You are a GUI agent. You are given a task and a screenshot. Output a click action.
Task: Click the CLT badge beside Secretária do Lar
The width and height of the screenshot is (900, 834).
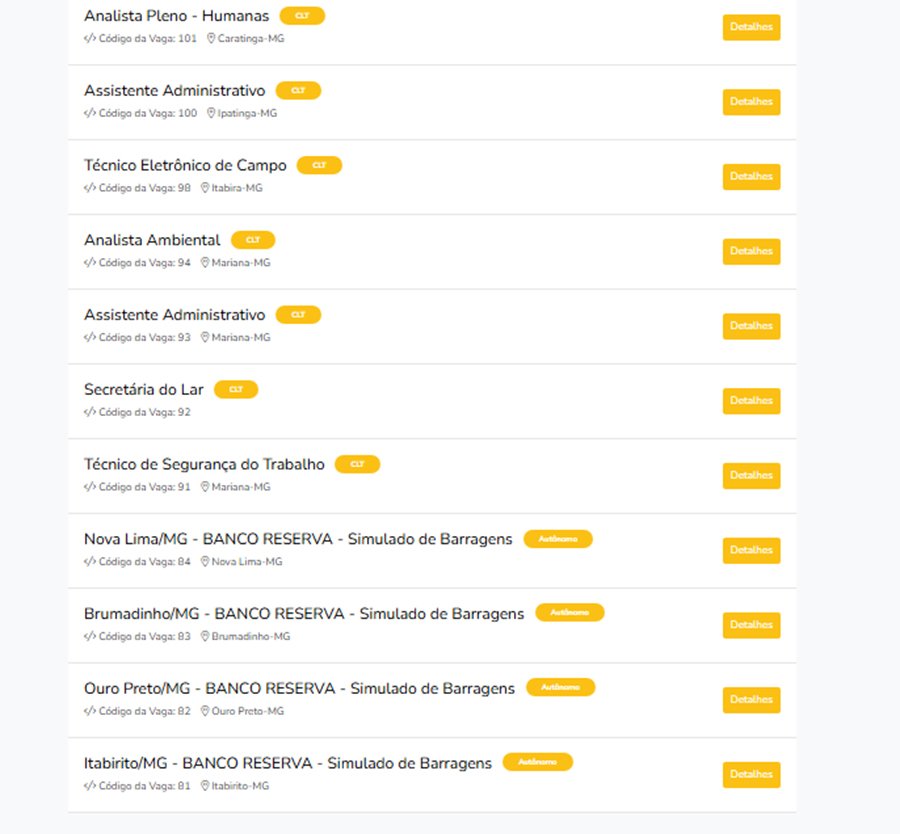tap(236, 389)
